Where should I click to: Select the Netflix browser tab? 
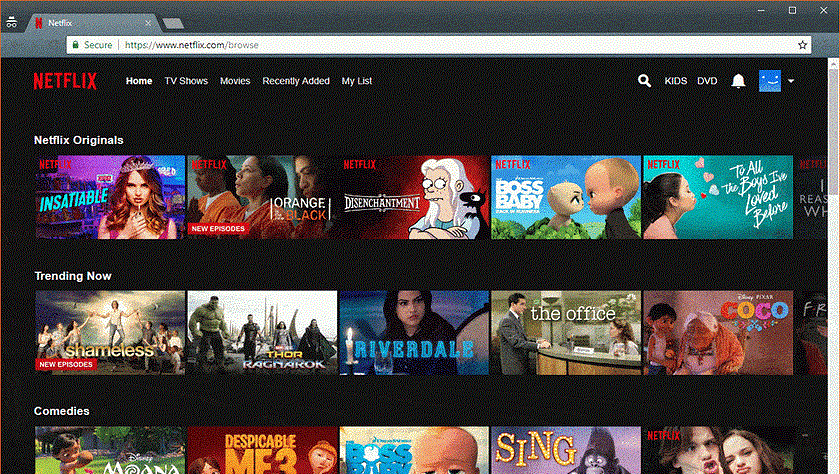(91, 23)
